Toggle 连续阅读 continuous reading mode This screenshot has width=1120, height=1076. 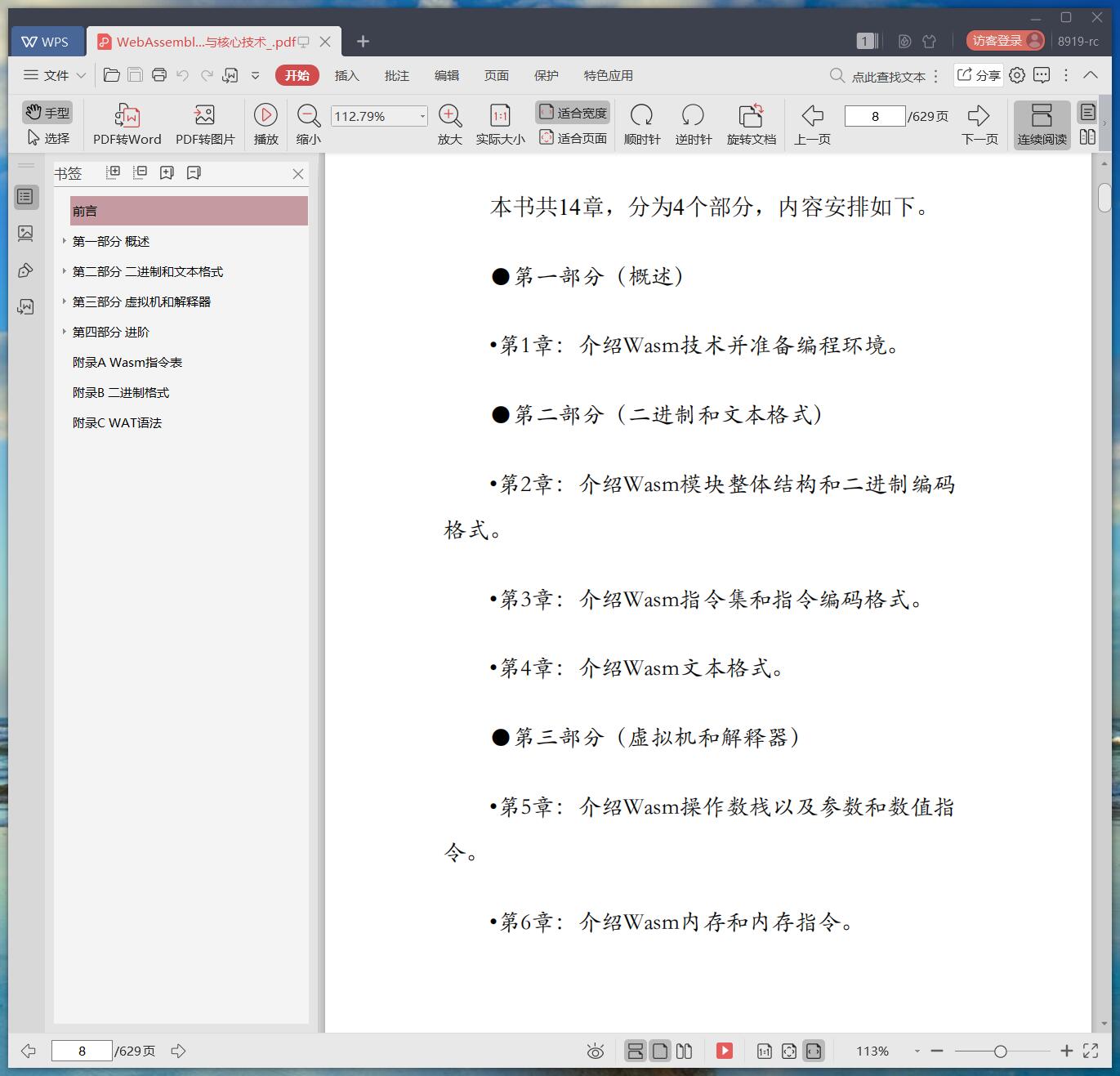tap(1042, 124)
